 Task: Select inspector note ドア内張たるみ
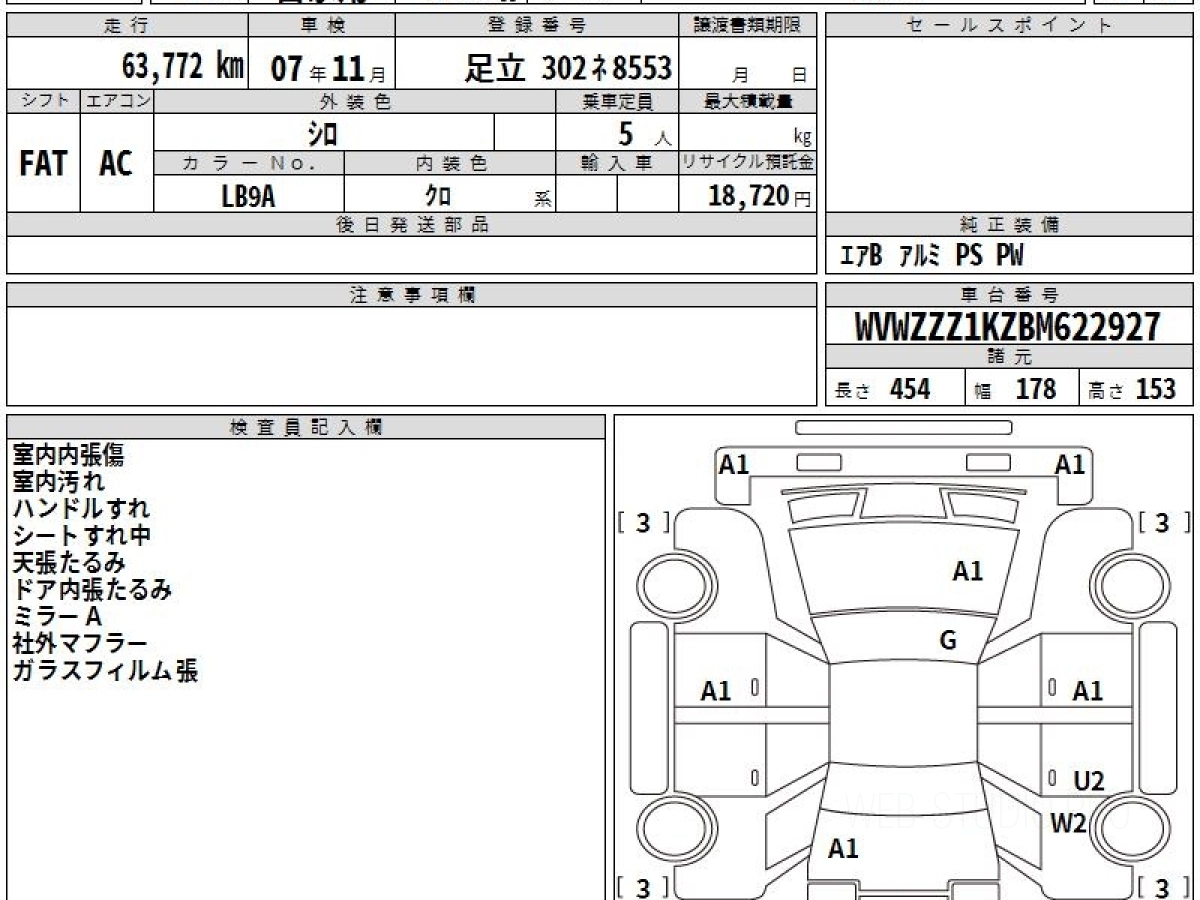tap(92, 590)
